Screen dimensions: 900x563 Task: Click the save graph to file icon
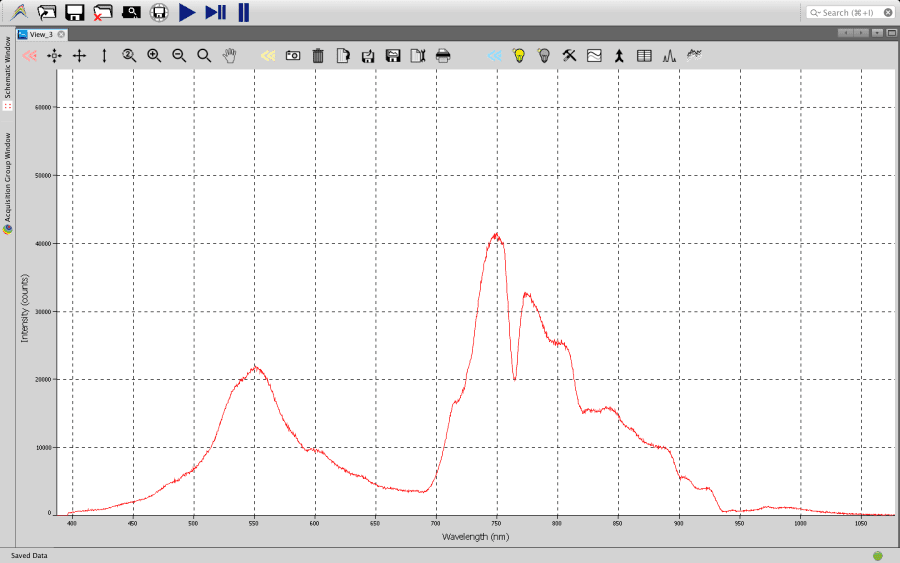pos(368,56)
